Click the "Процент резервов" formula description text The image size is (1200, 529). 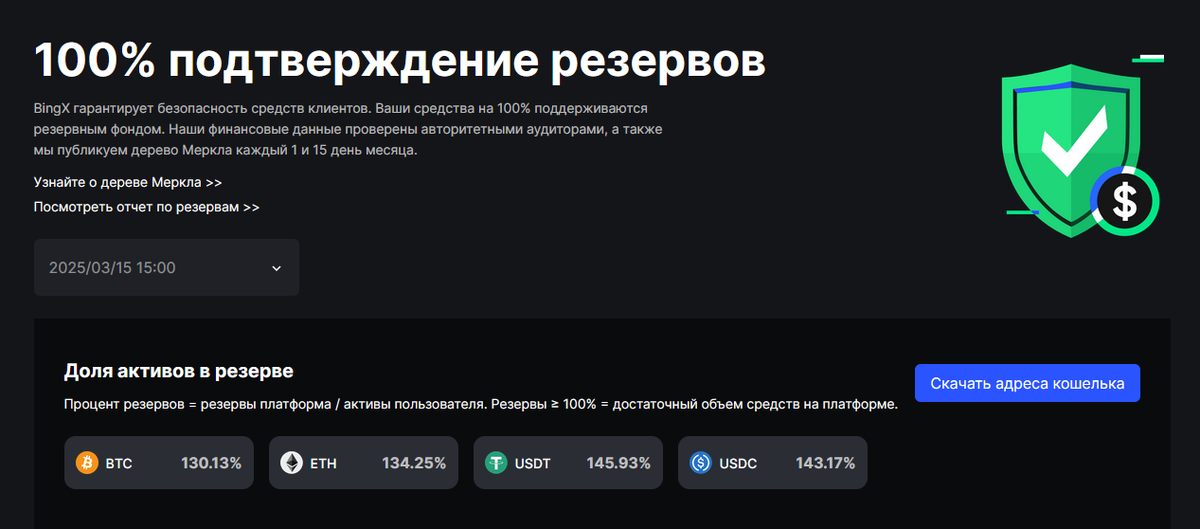(481, 405)
